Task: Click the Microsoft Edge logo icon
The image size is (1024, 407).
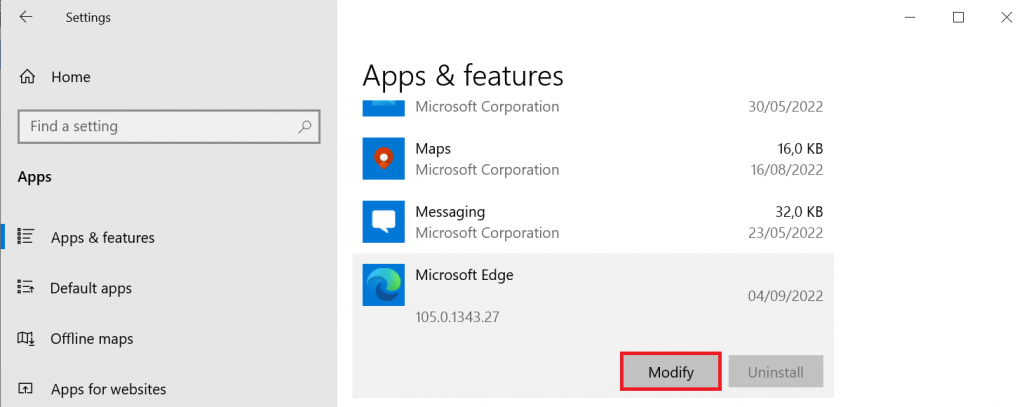Action: [383, 286]
